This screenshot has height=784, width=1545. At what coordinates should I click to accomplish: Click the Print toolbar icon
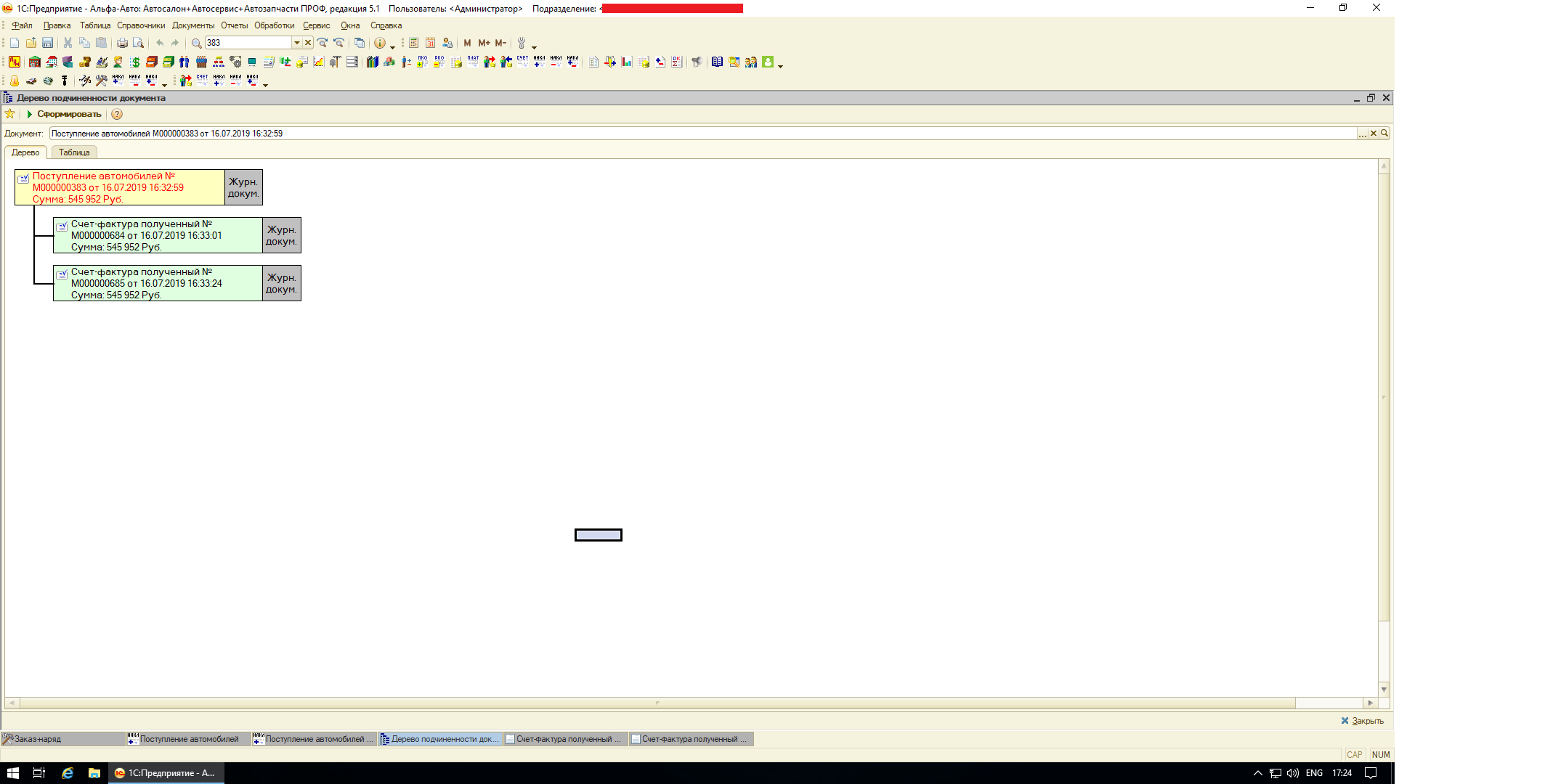click(x=122, y=43)
